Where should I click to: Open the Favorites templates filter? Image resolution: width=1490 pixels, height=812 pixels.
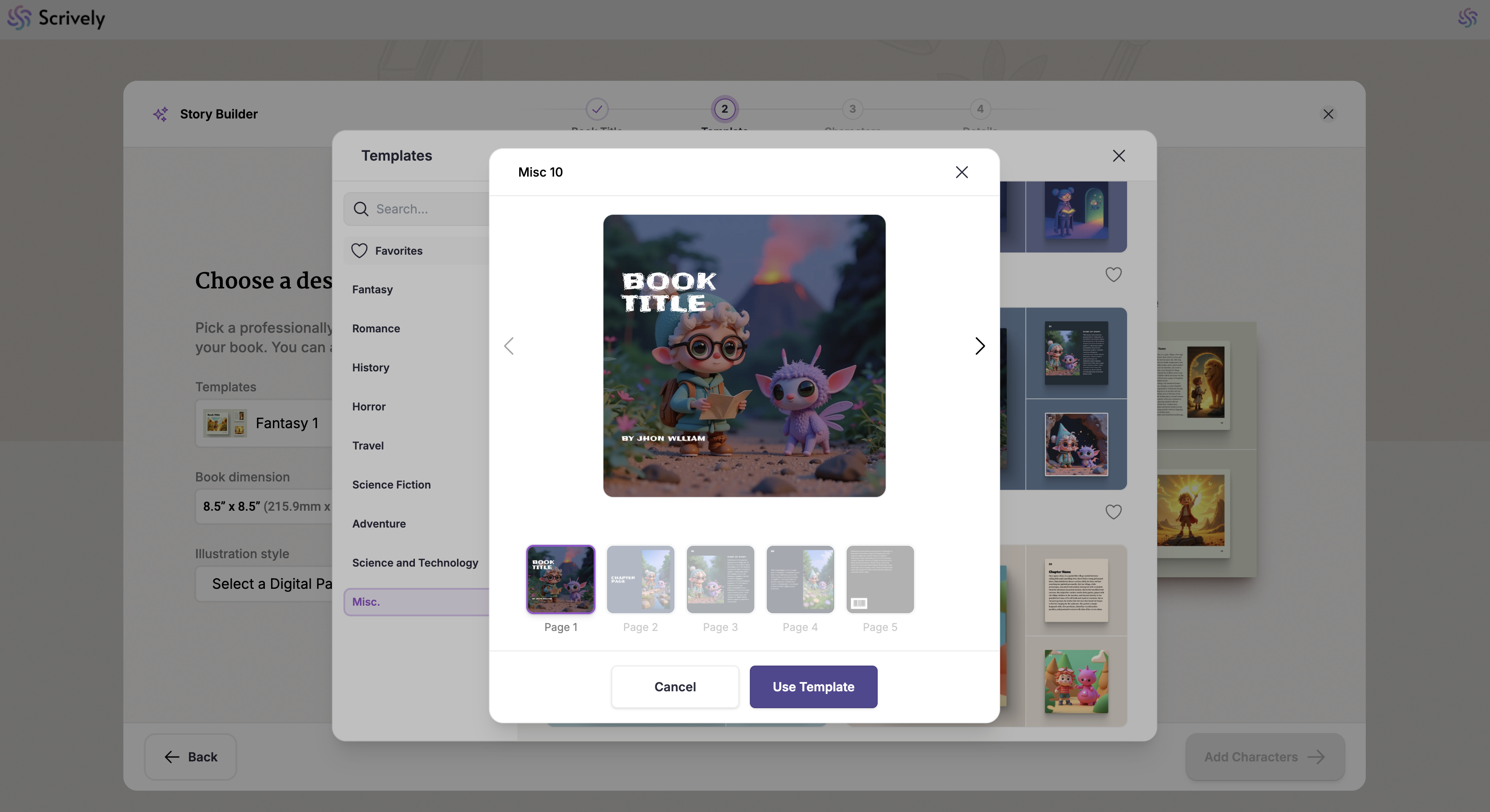[398, 250]
